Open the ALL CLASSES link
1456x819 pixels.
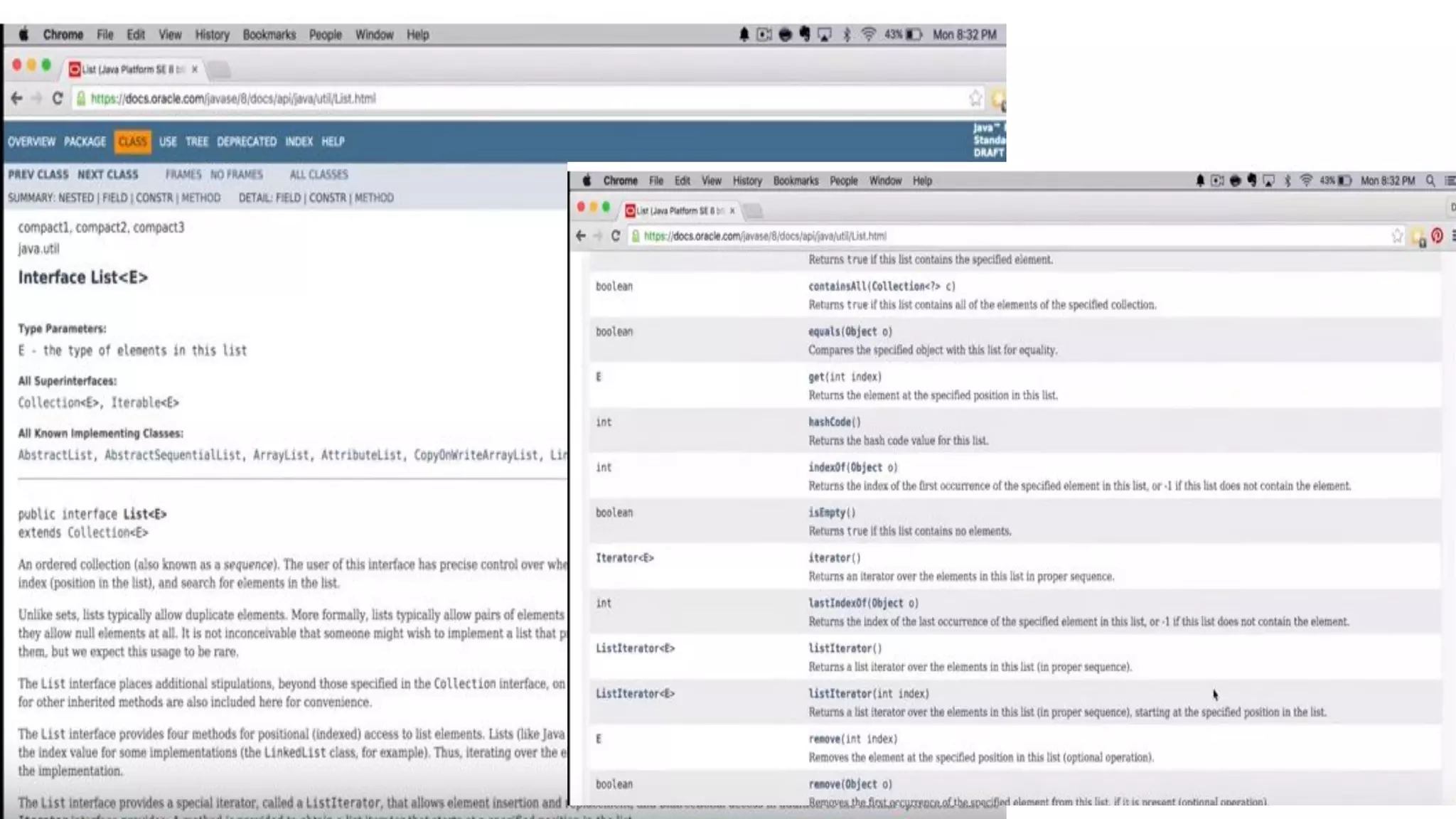tap(318, 174)
